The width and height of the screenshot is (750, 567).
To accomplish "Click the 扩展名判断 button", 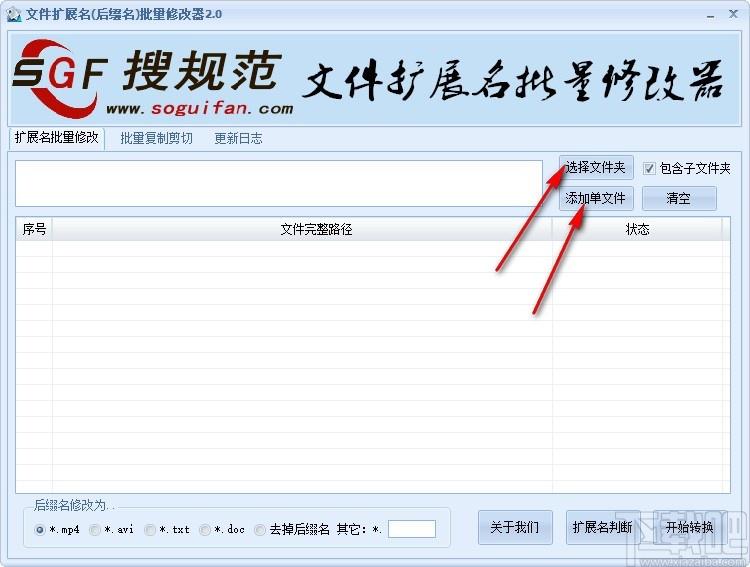I will [x=603, y=527].
